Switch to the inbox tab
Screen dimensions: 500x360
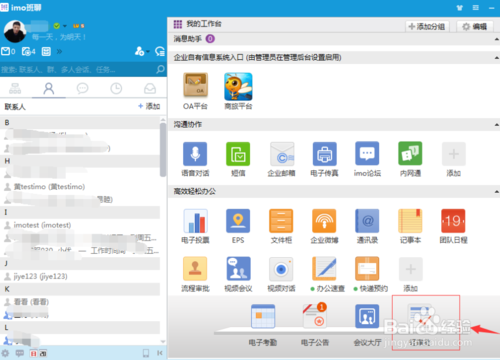click(x=150, y=88)
